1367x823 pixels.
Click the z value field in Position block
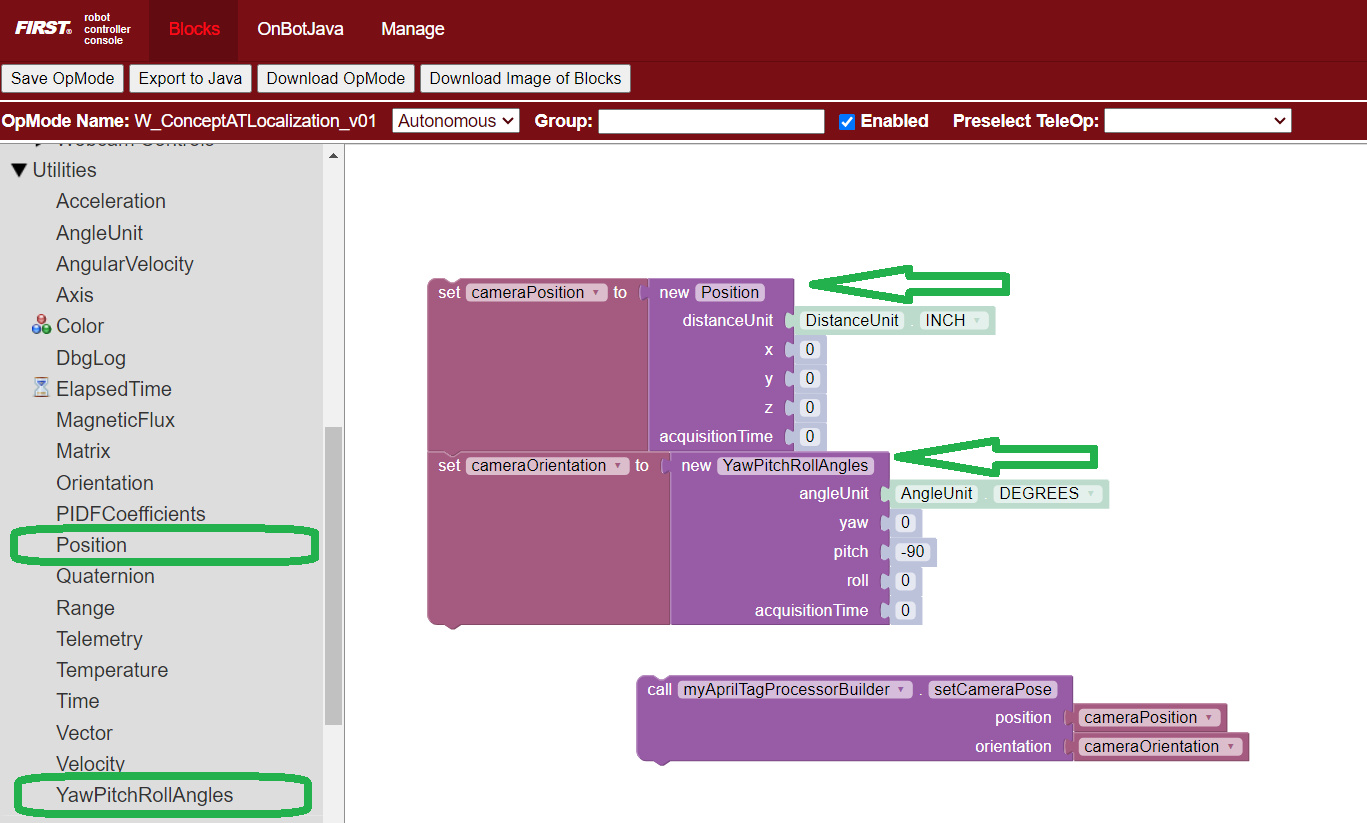coord(810,408)
